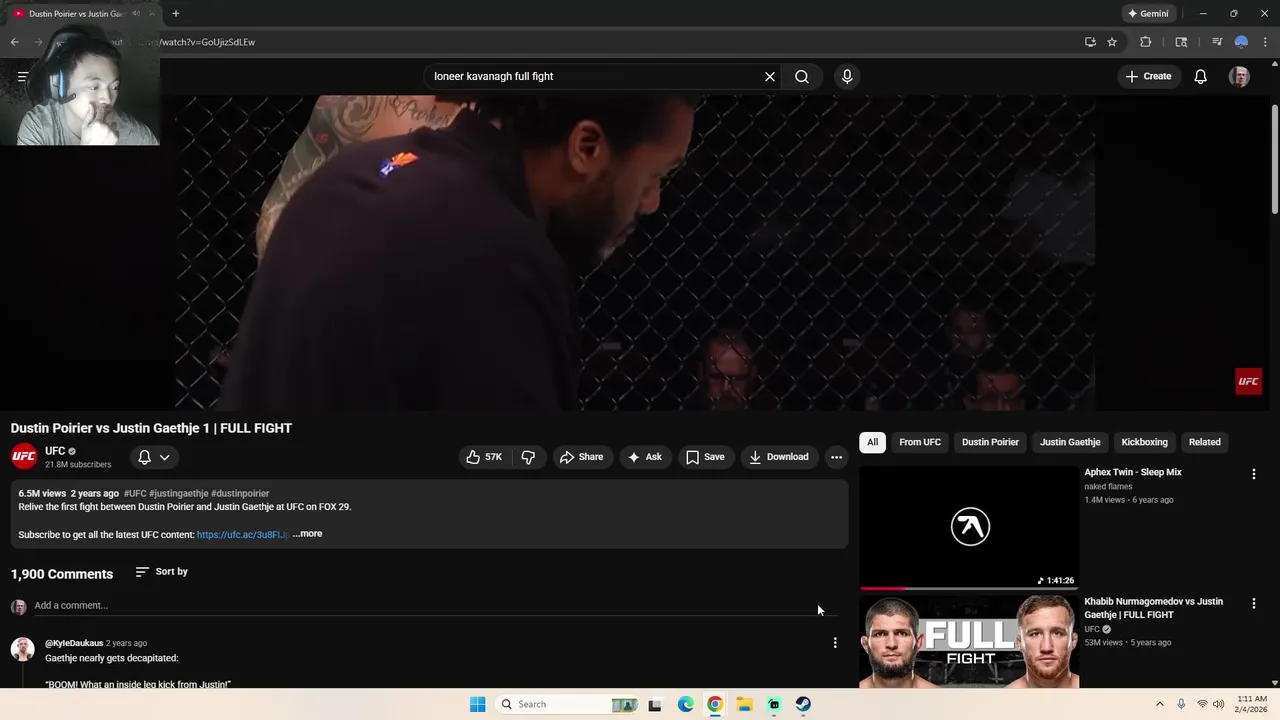Open the UFC channel name link

(x=55, y=451)
